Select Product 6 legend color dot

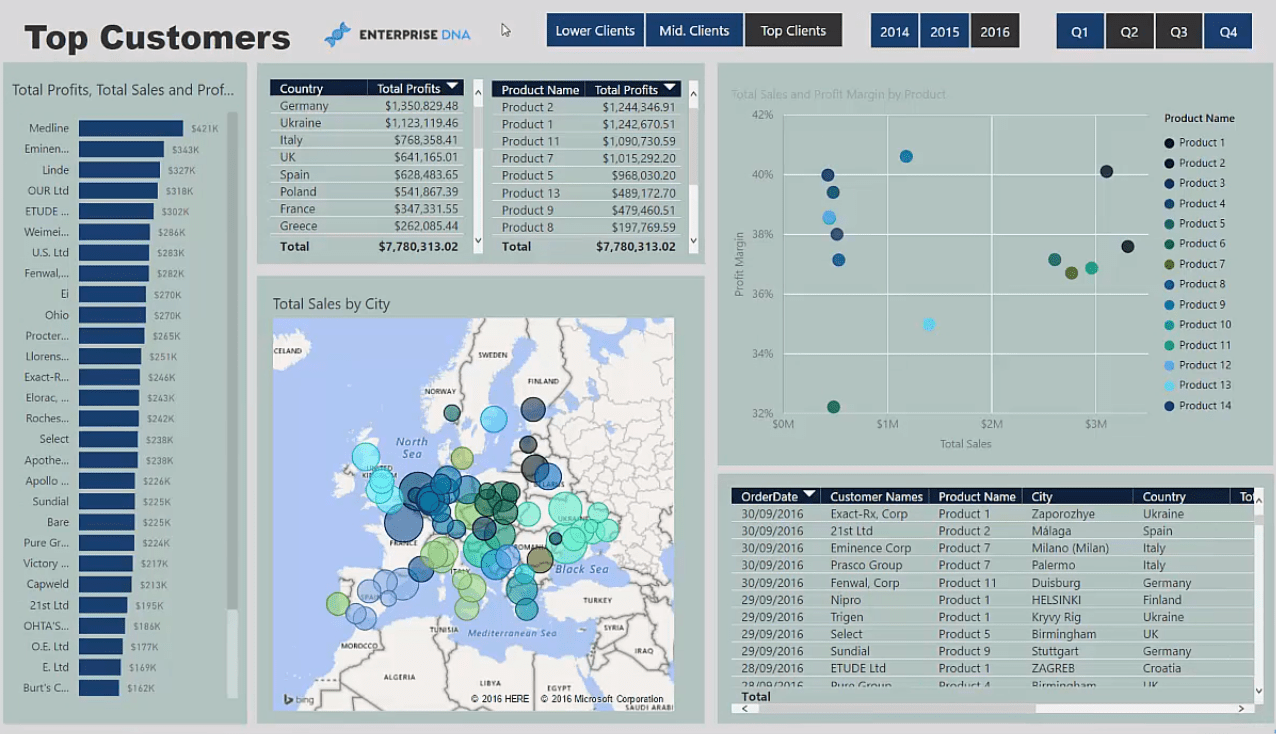coord(1169,244)
